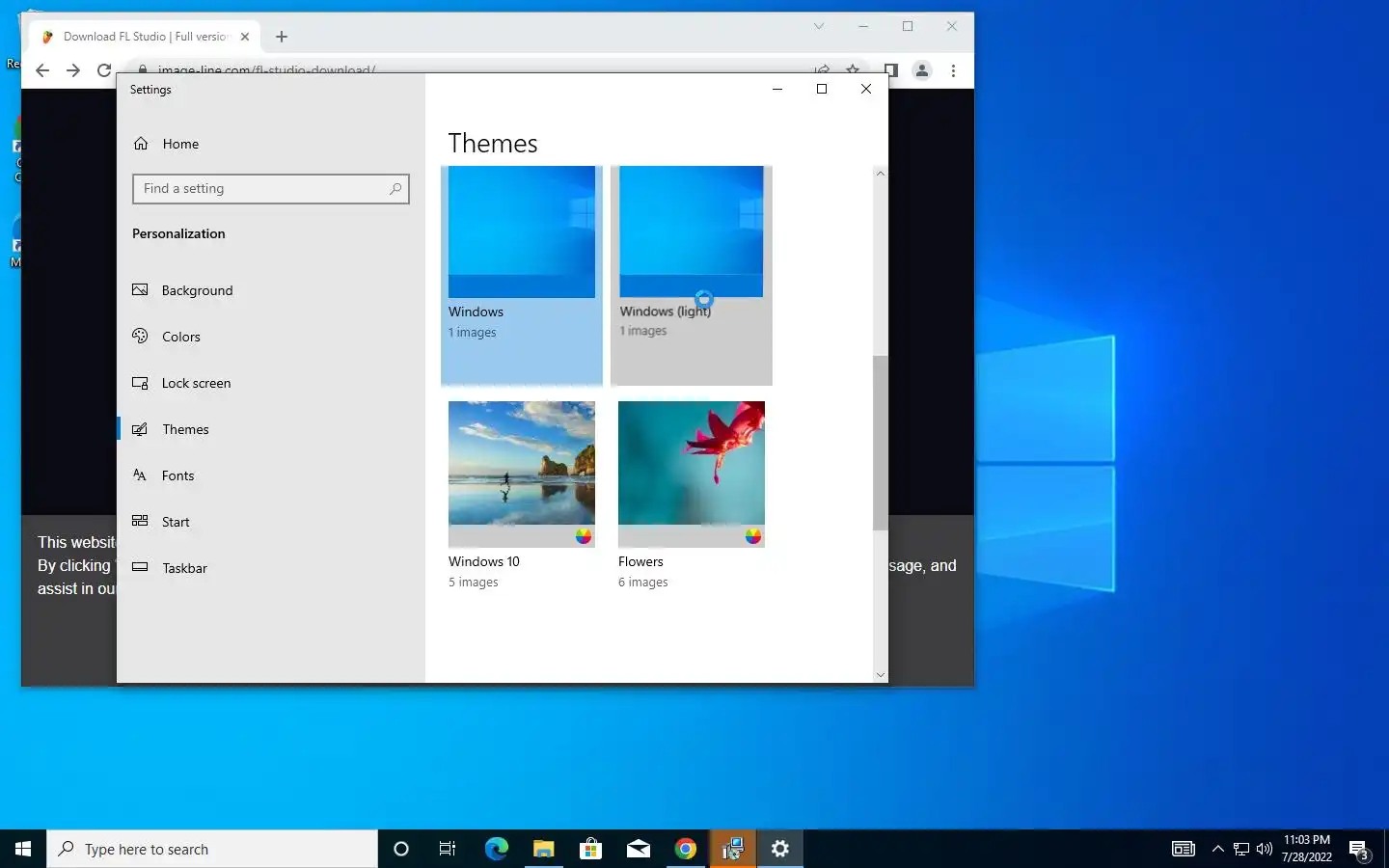This screenshot has width=1389, height=868.
Task: Click the color wheel on Flowers theme
Action: (x=753, y=536)
